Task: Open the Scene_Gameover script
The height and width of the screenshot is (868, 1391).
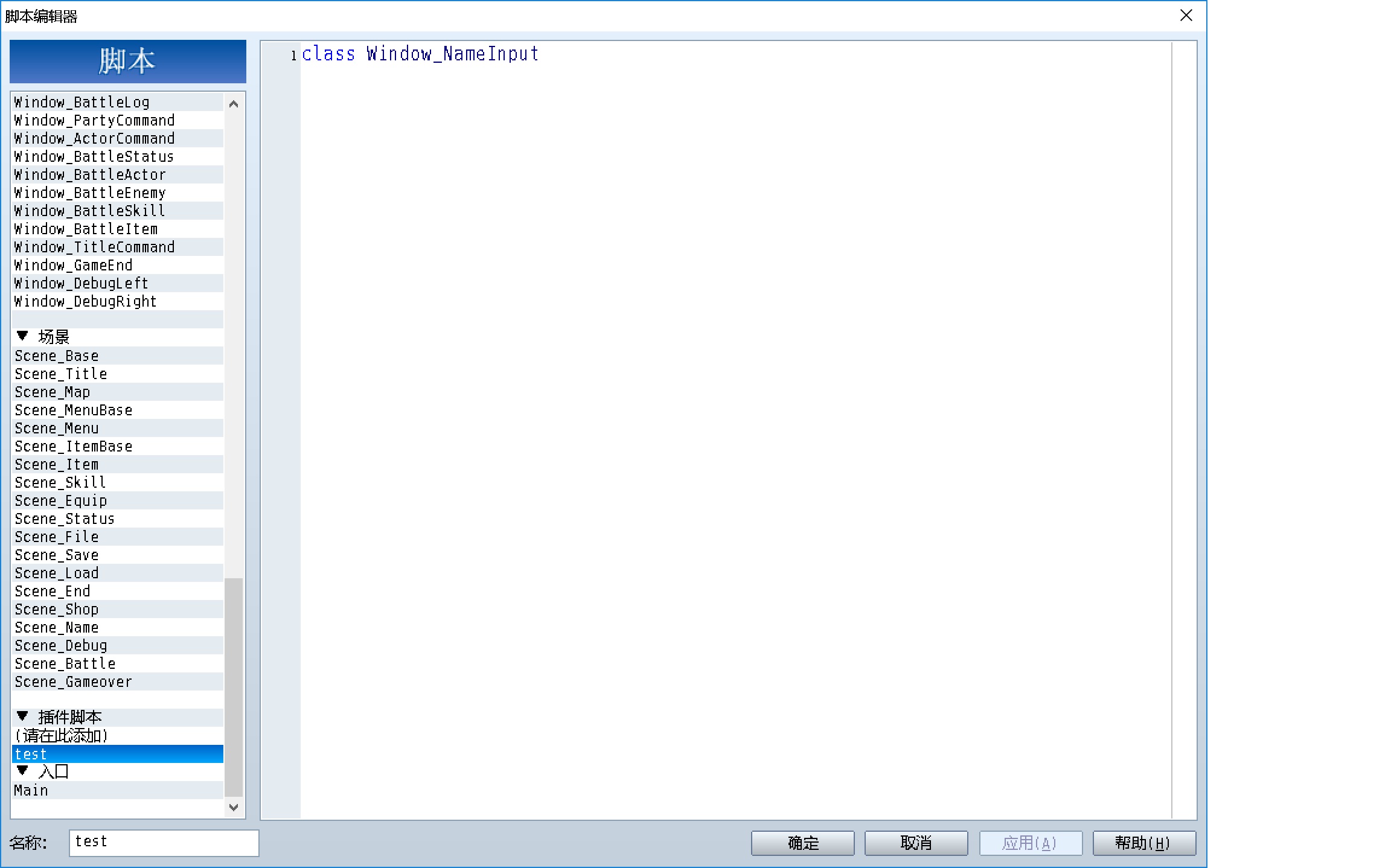Action: 118,681
